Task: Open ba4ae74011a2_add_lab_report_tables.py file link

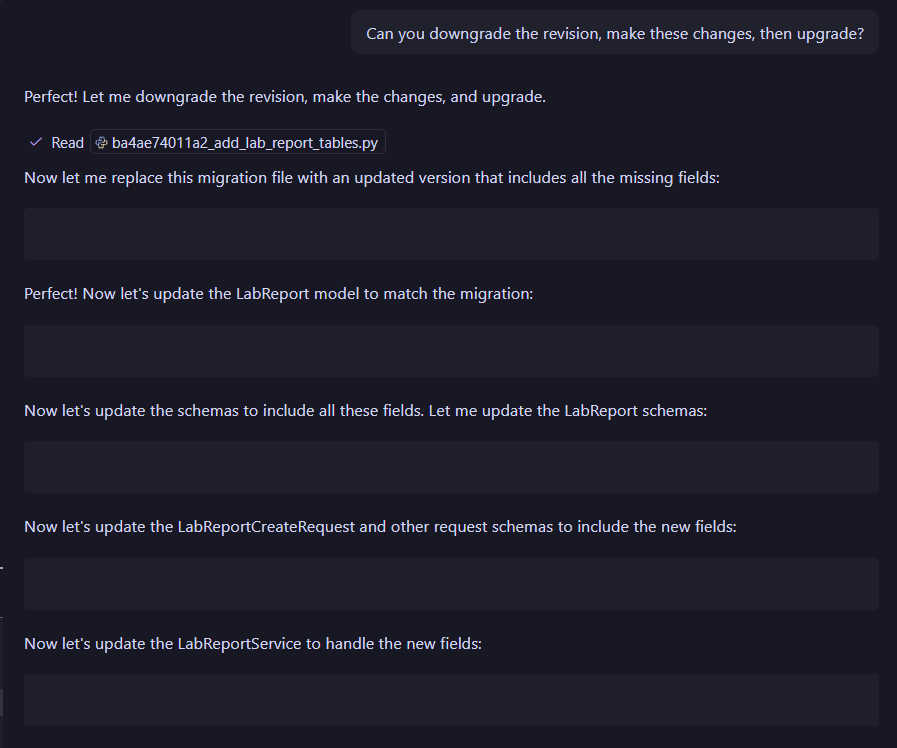Action: [x=245, y=143]
